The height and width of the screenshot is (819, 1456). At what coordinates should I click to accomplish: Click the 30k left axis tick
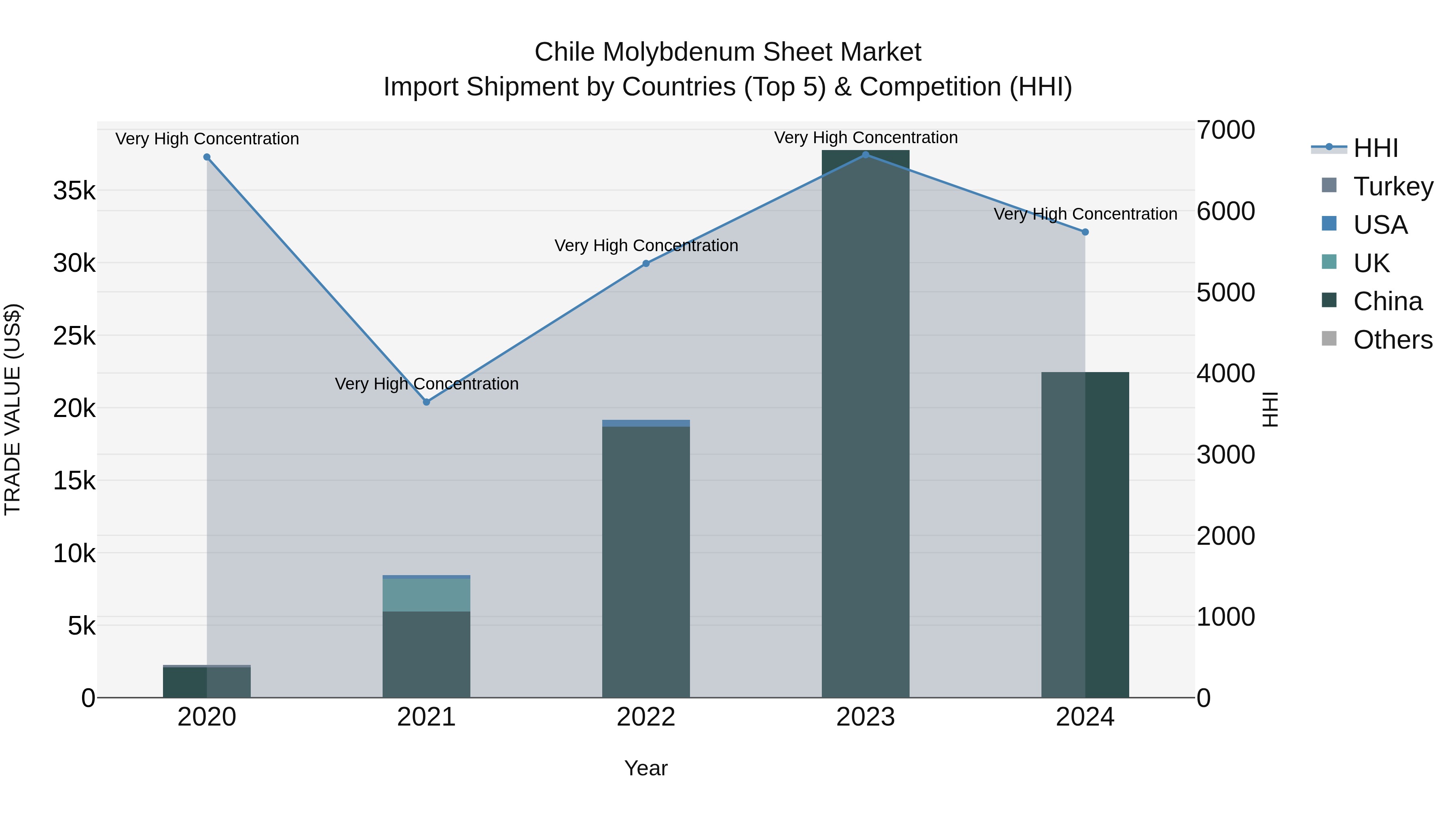point(74,263)
